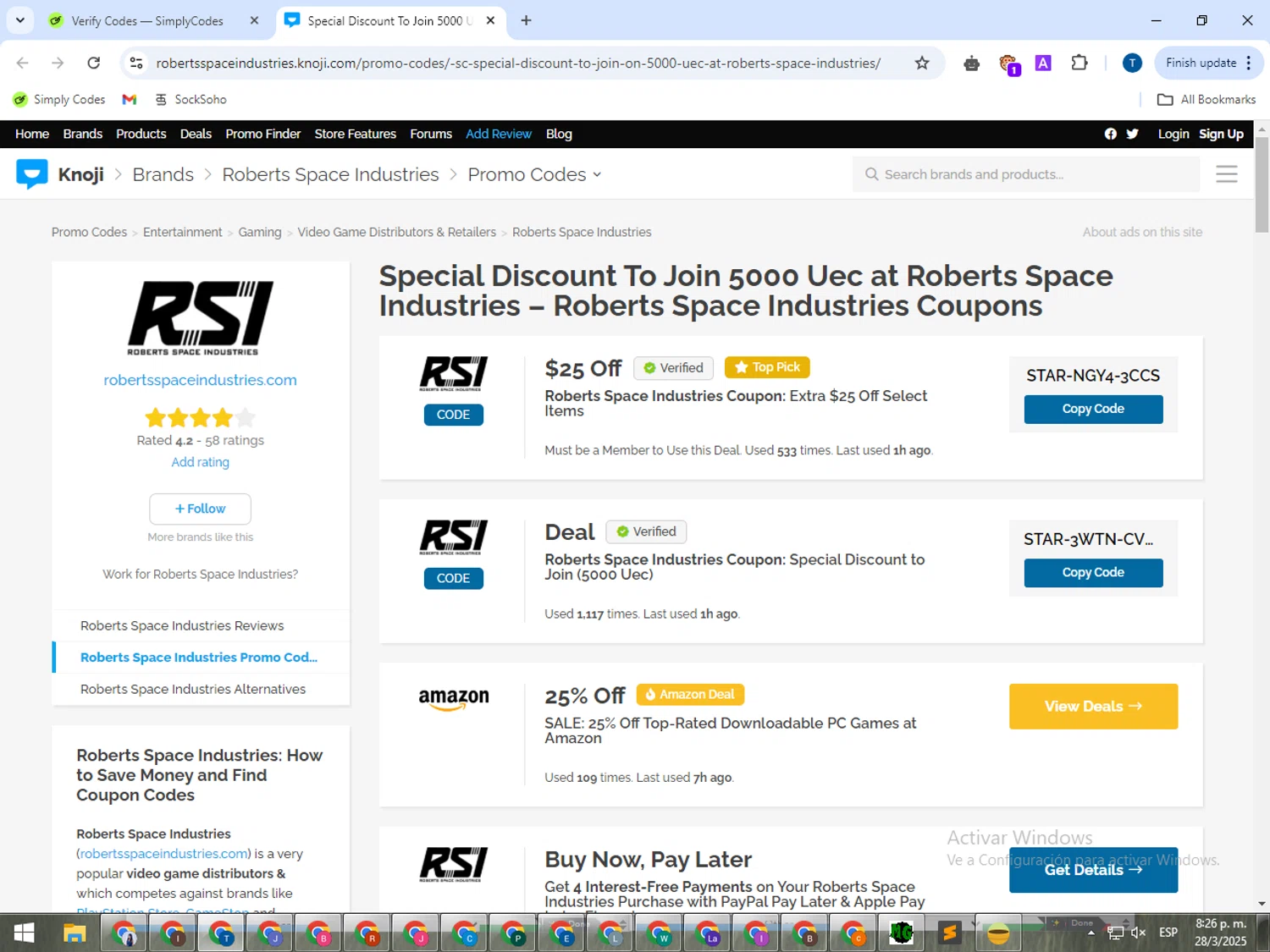
Task: Copy Code for STAR-NGY4-3CCS coupon
Action: [1093, 409]
